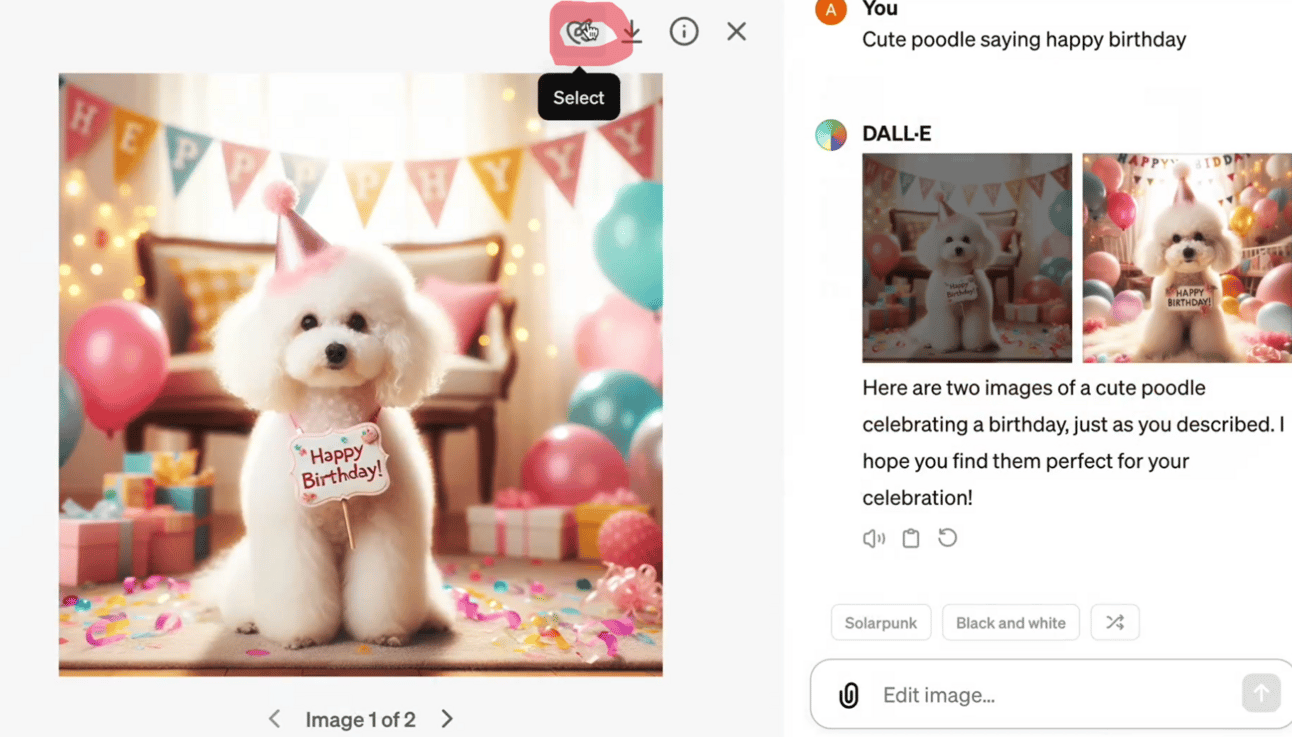The width and height of the screenshot is (1292, 737).
Task: Apply the Solarpunk style suggestion
Action: [x=880, y=623]
